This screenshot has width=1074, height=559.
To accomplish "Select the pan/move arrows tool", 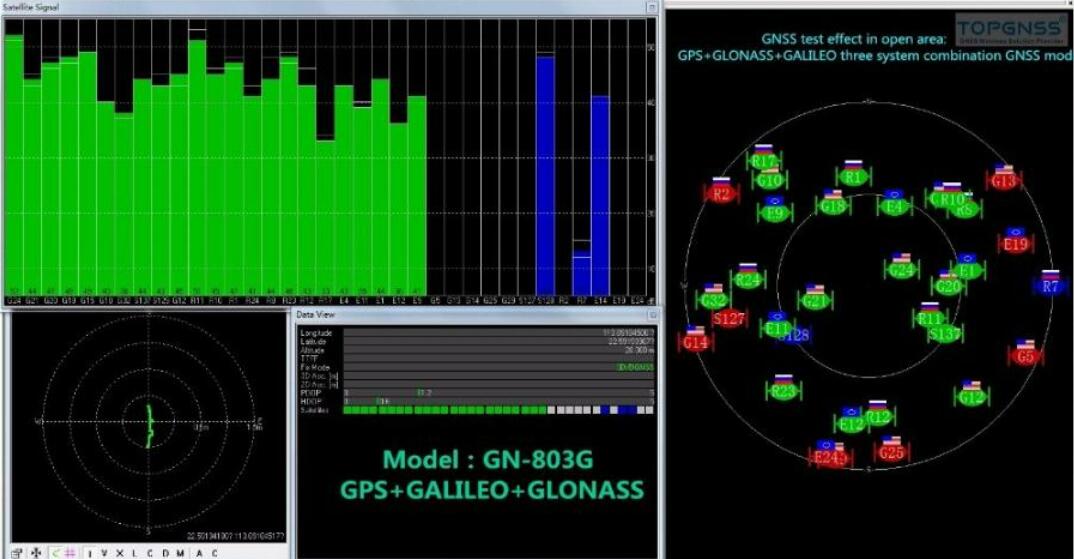I will 36,552.
